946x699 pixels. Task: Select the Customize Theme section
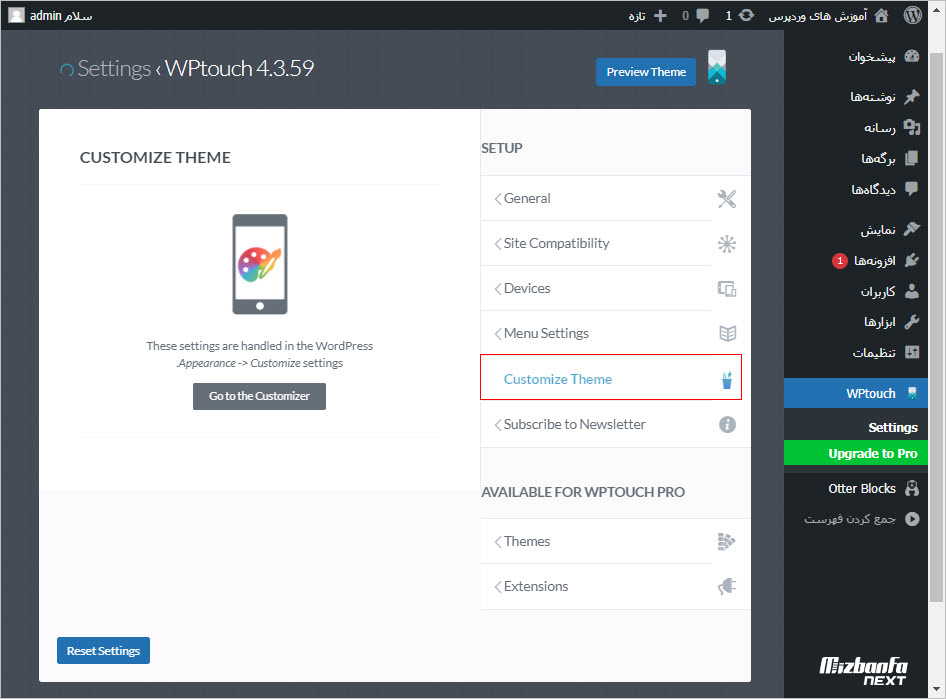point(611,378)
